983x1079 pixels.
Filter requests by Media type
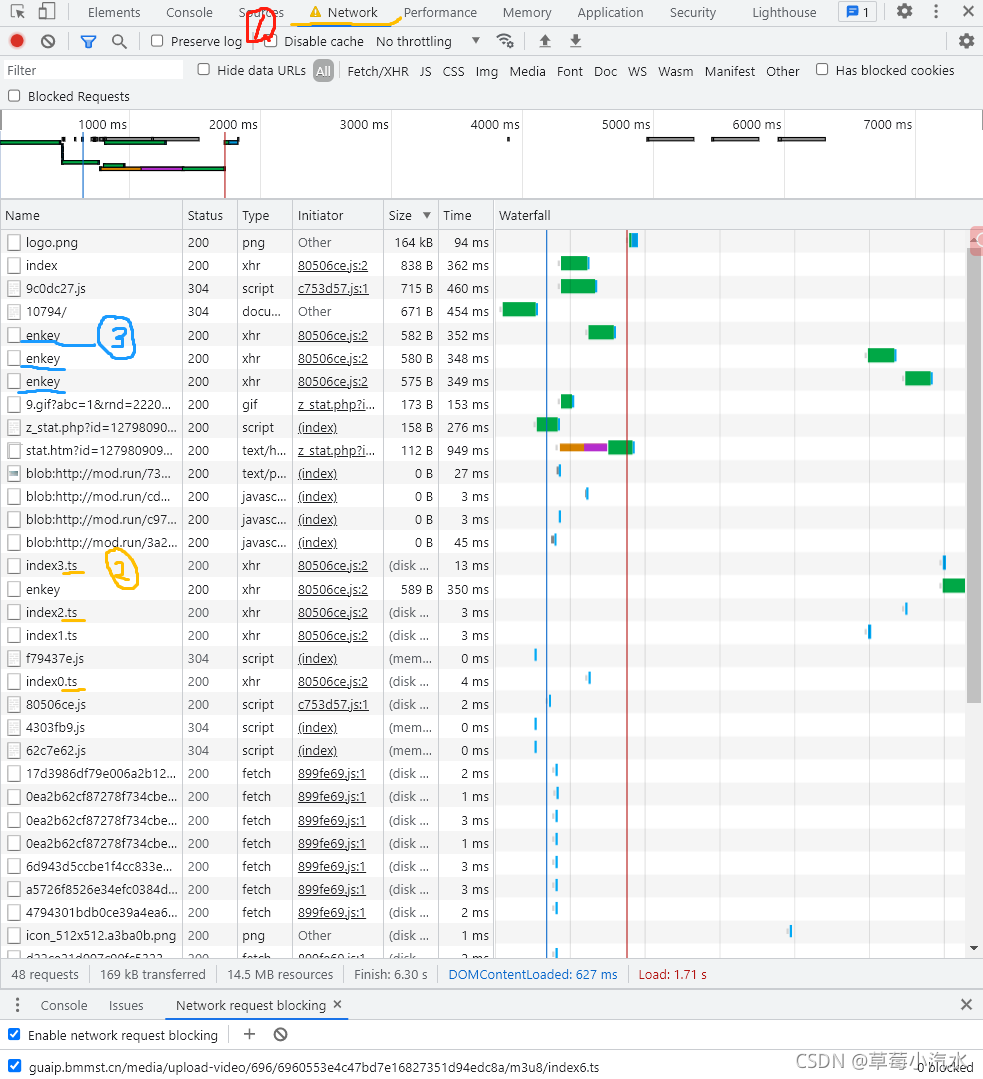pos(527,71)
